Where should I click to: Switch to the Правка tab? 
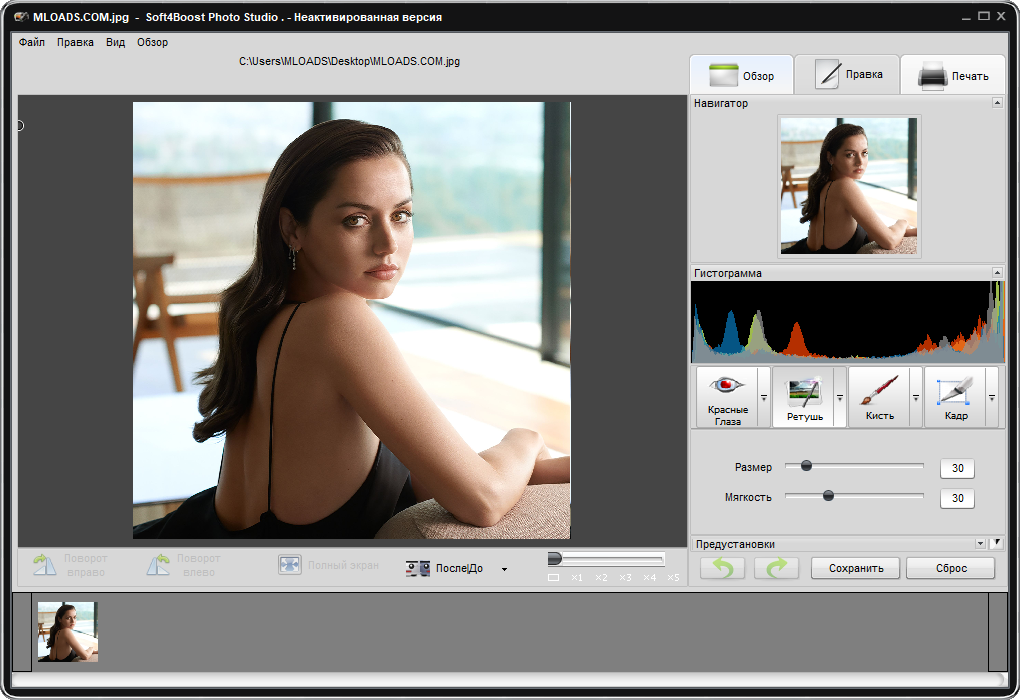pos(847,75)
